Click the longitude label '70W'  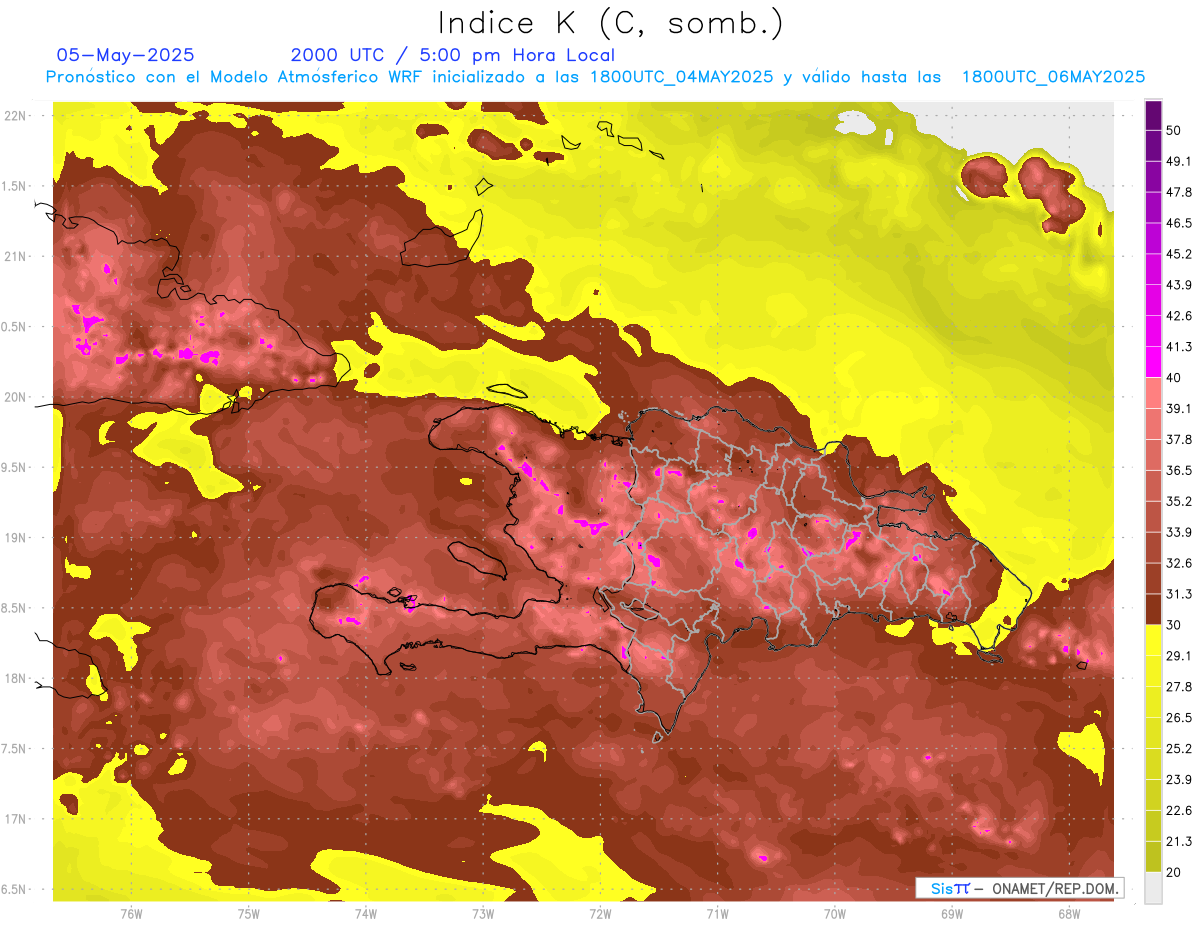[834, 914]
